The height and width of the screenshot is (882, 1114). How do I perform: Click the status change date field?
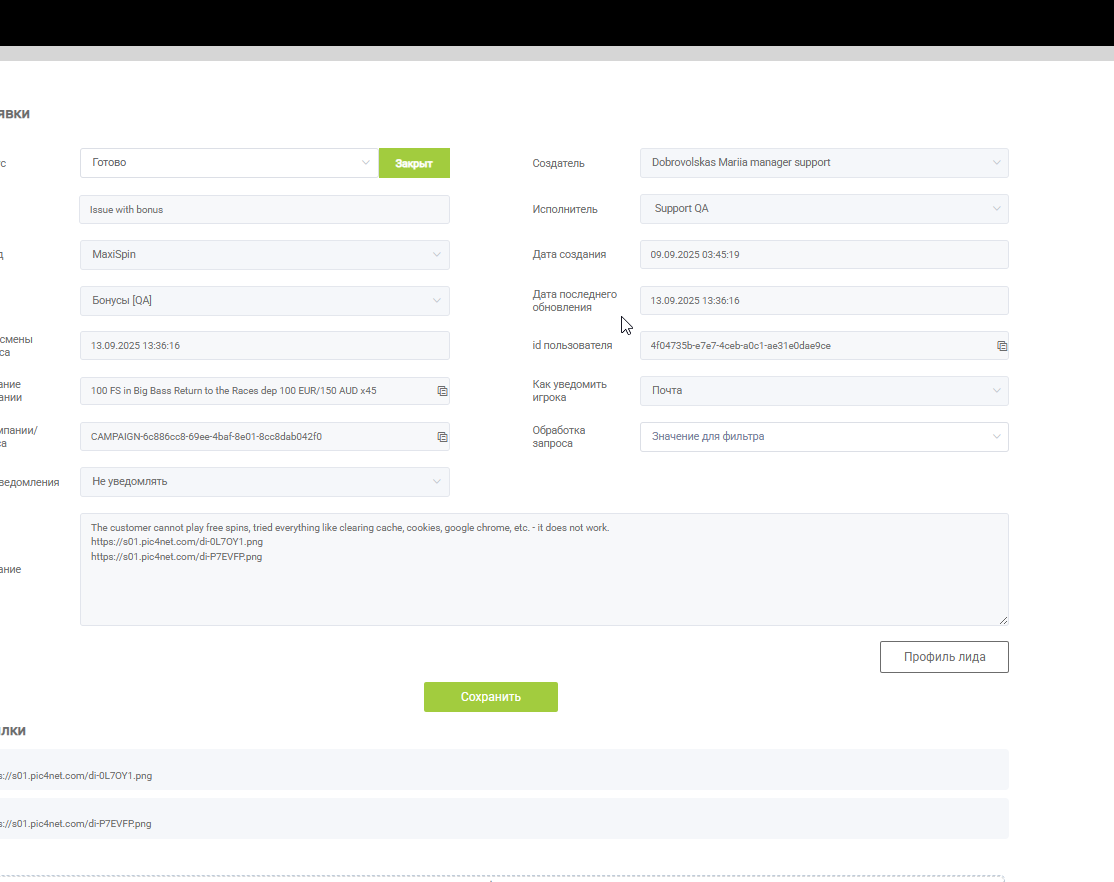point(264,345)
